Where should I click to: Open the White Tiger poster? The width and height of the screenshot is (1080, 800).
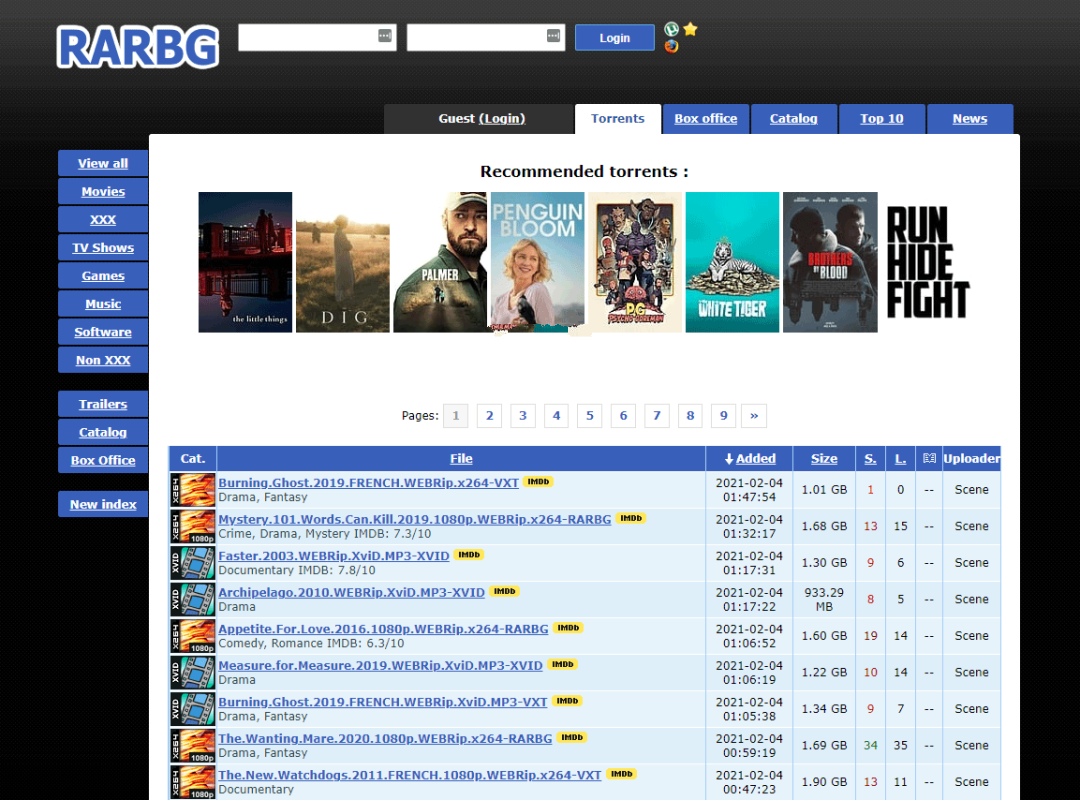click(x=732, y=262)
